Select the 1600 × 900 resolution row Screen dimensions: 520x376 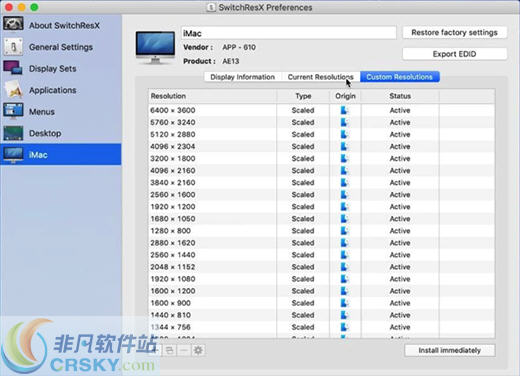pos(321,303)
